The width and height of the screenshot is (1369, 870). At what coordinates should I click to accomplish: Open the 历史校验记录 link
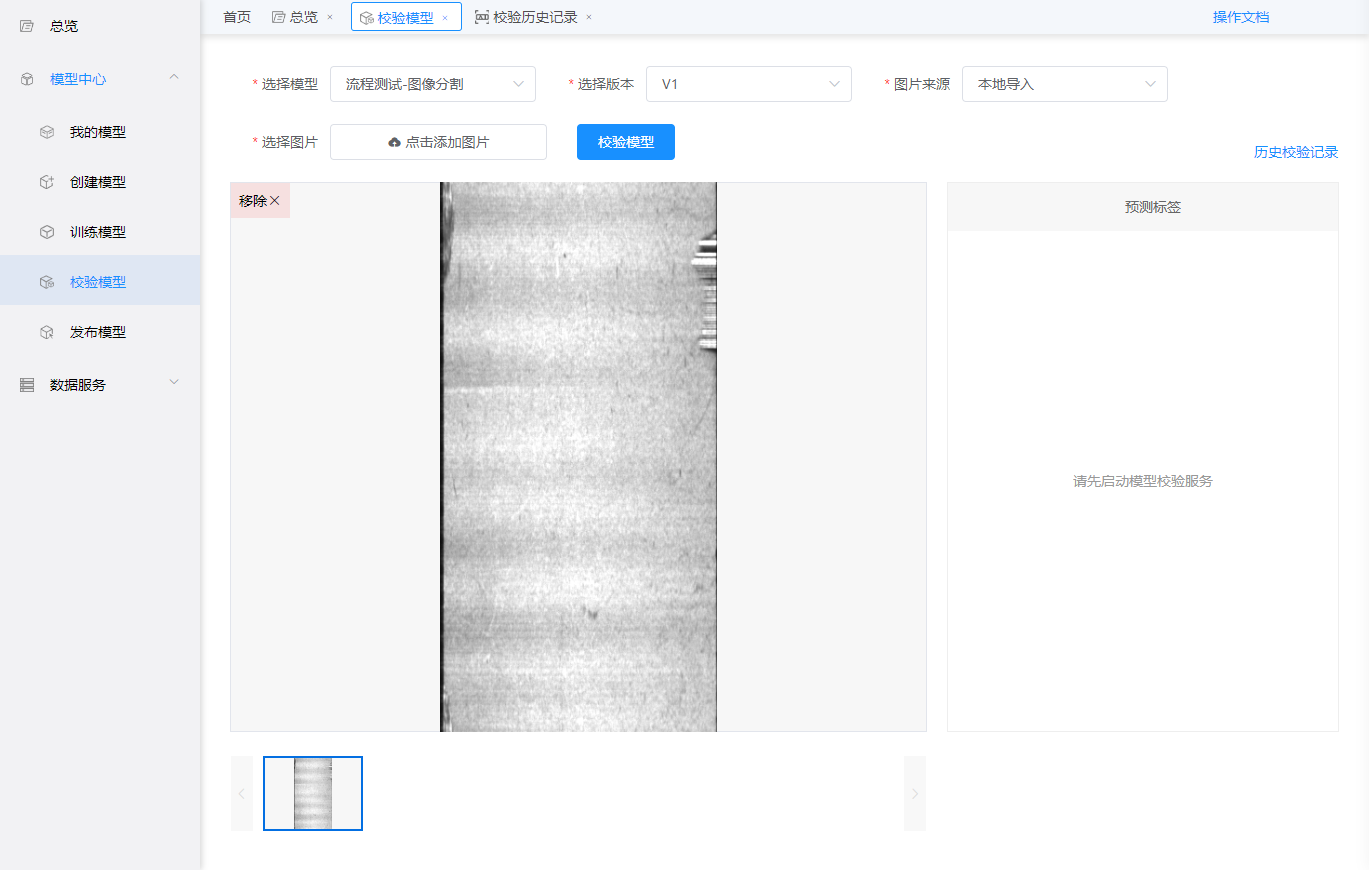tap(1296, 152)
